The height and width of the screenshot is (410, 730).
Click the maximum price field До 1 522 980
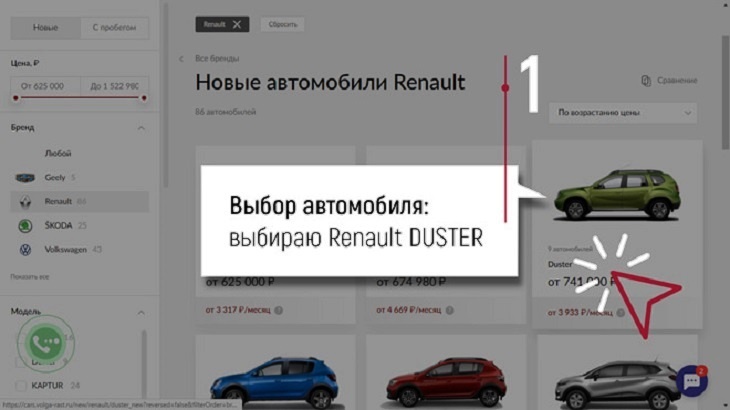coord(115,86)
